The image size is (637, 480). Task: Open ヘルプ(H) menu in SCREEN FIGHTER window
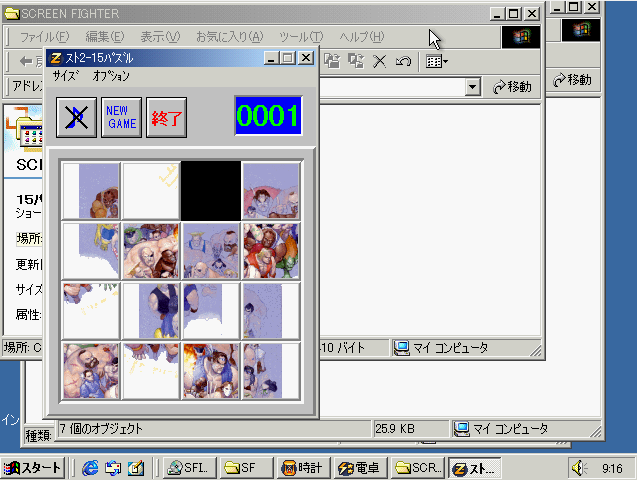click(x=362, y=37)
